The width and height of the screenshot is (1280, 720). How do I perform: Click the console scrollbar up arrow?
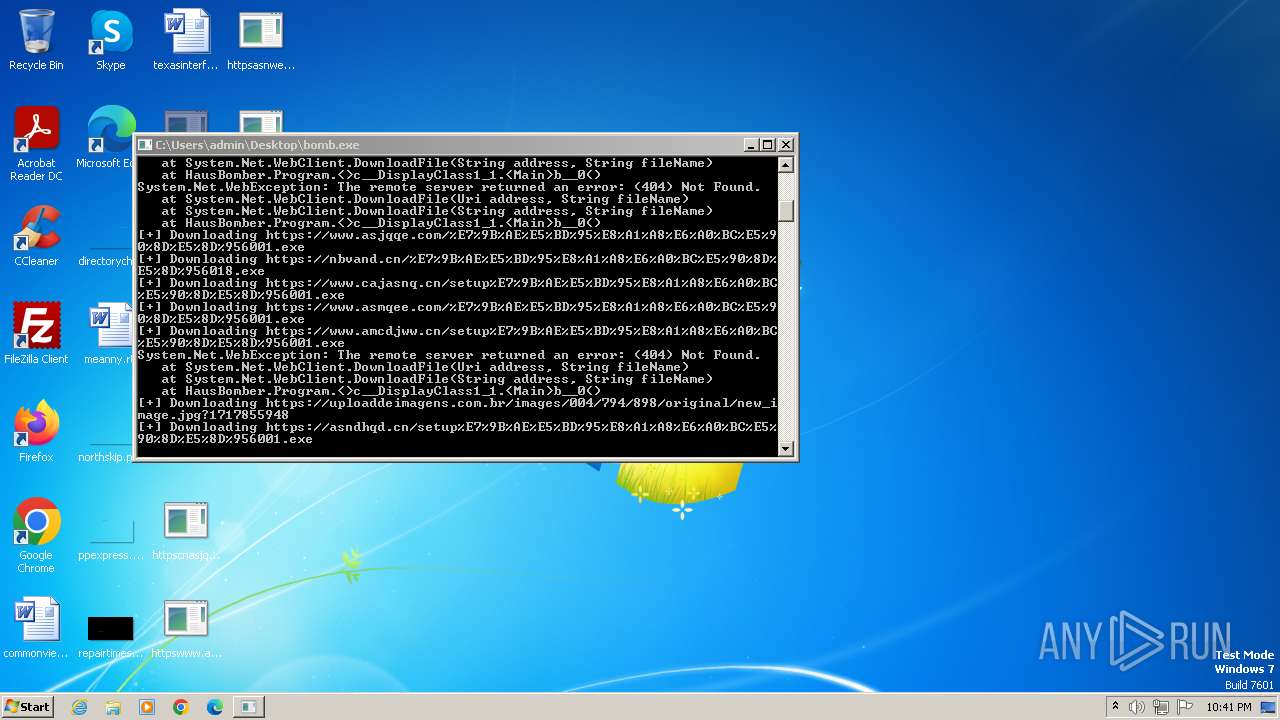pyautogui.click(x=786, y=165)
